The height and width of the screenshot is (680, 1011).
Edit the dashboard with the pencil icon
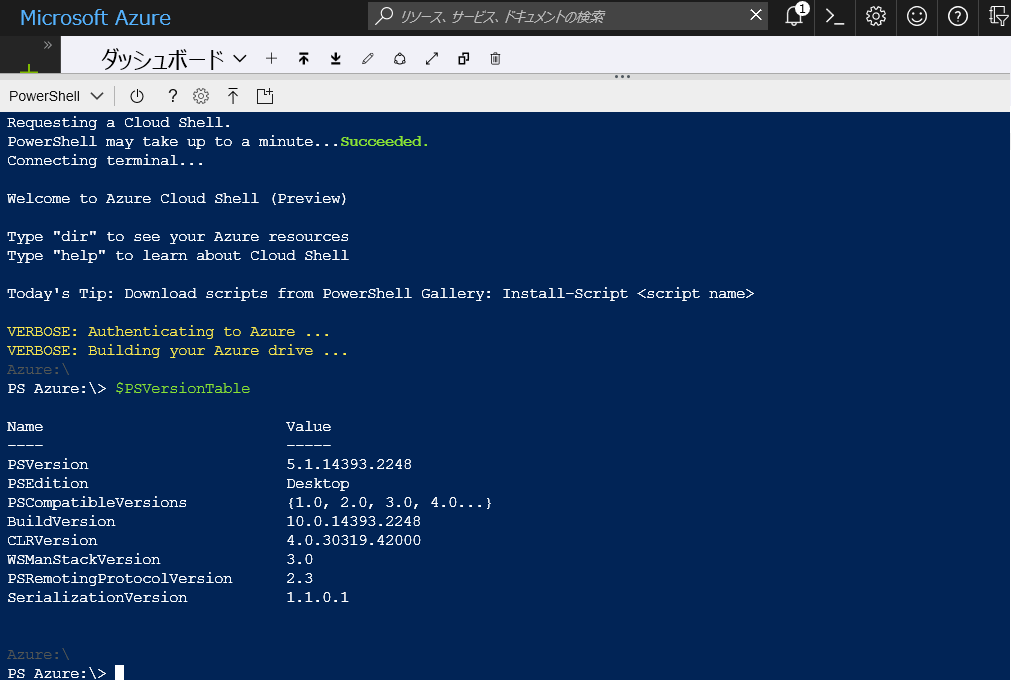[x=367, y=58]
